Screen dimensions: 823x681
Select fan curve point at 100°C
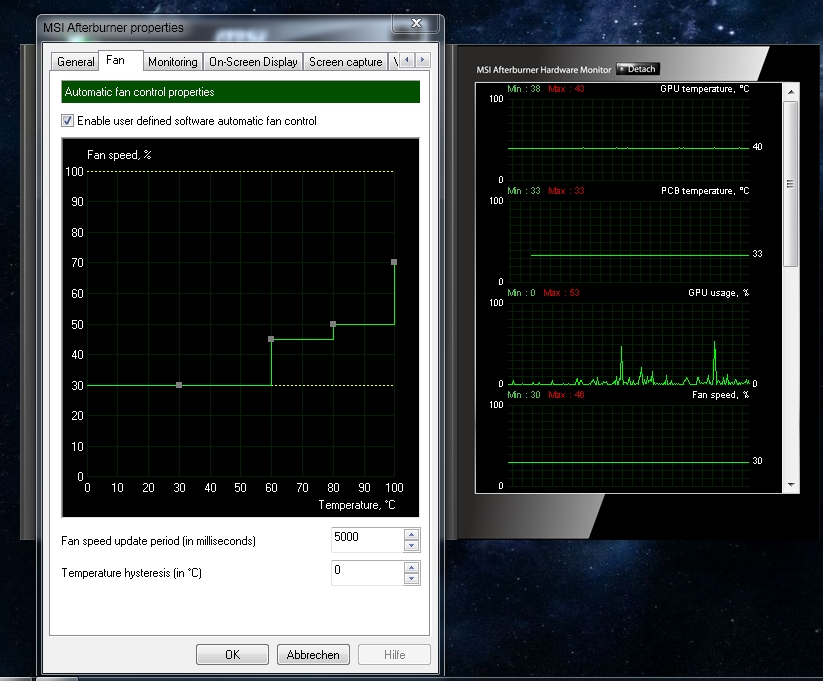click(394, 262)
